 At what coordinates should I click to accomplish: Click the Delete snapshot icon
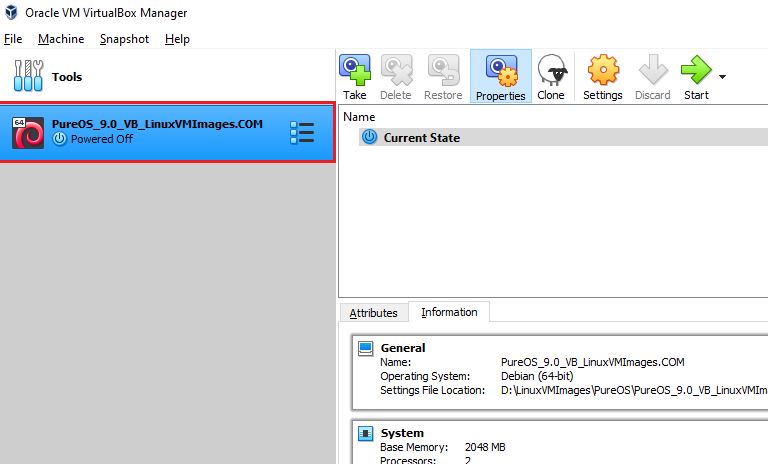coord(396,70)
